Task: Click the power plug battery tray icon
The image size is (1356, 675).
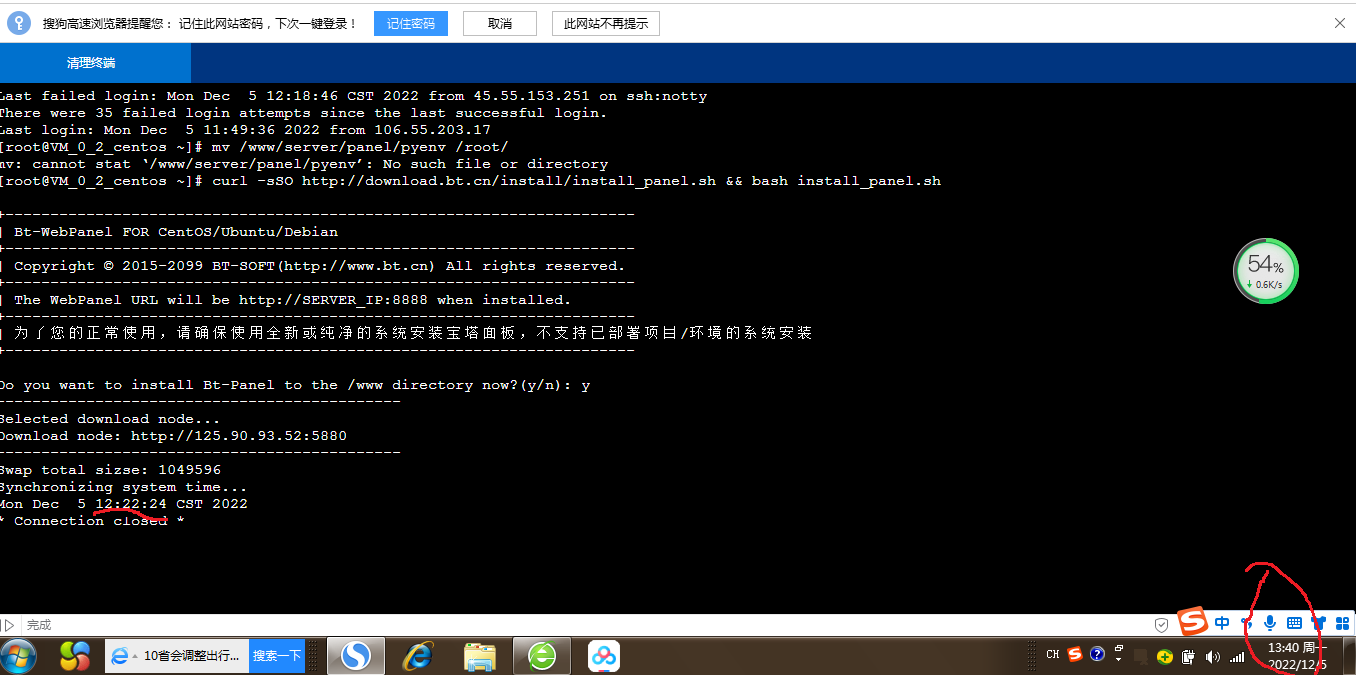Action: pos(1188,656)
